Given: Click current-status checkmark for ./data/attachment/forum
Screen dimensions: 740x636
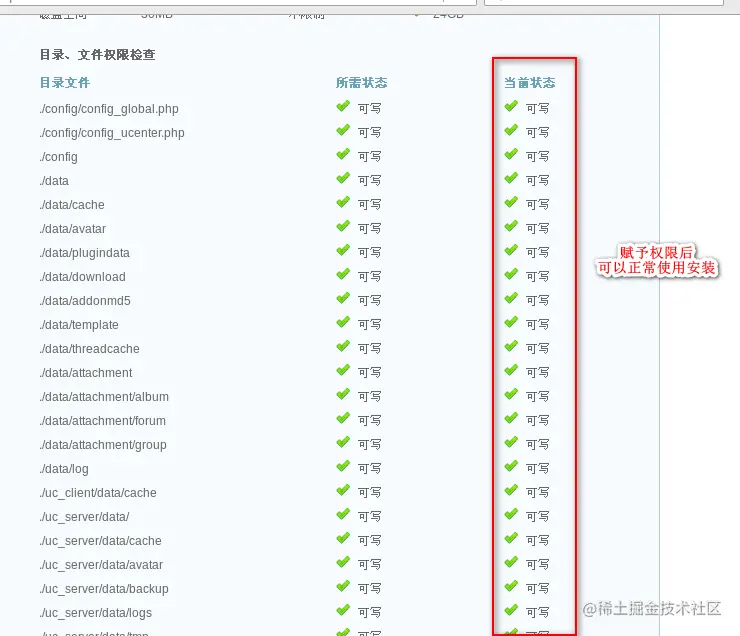Looking at the screenshot, I should tap(511, 418).
